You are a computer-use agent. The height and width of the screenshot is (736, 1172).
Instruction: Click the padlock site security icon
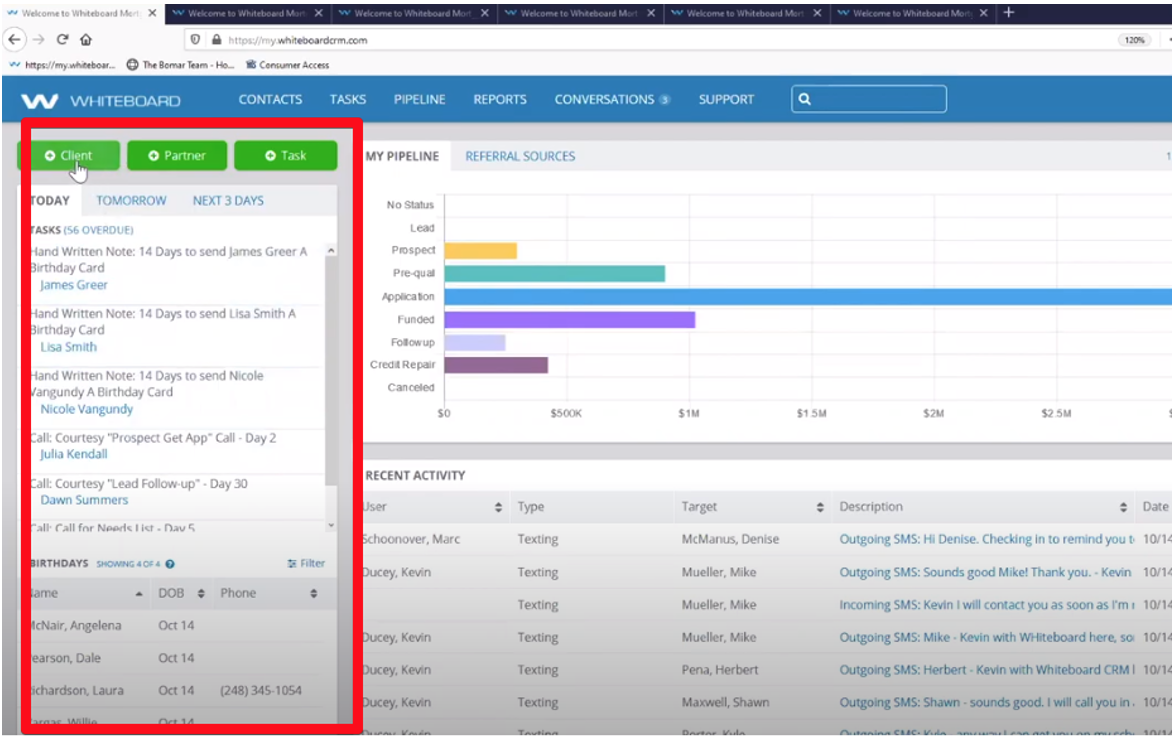coord(217,40)
